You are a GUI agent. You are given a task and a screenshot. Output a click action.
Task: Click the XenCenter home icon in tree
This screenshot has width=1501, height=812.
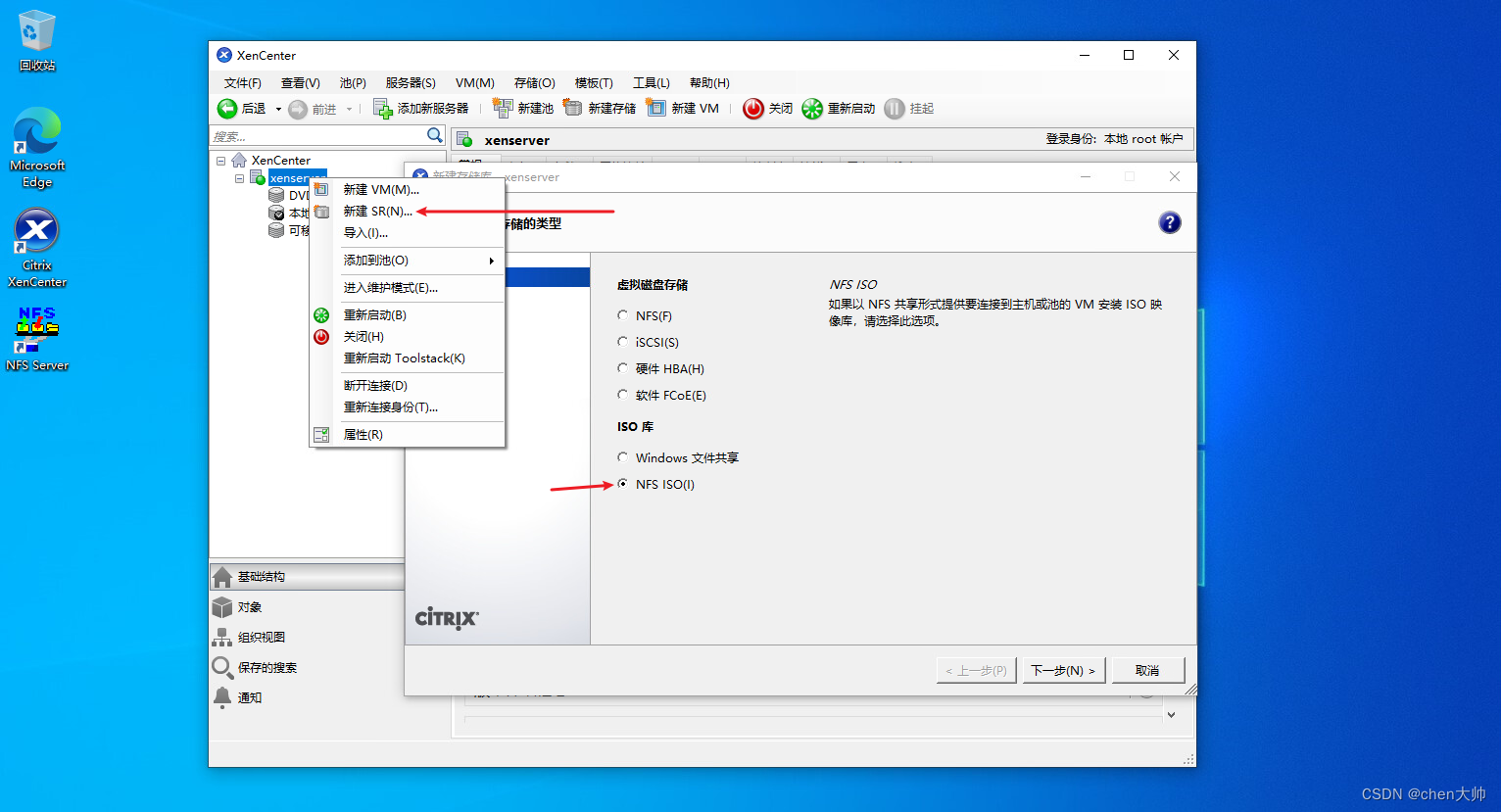coord(239,160)
